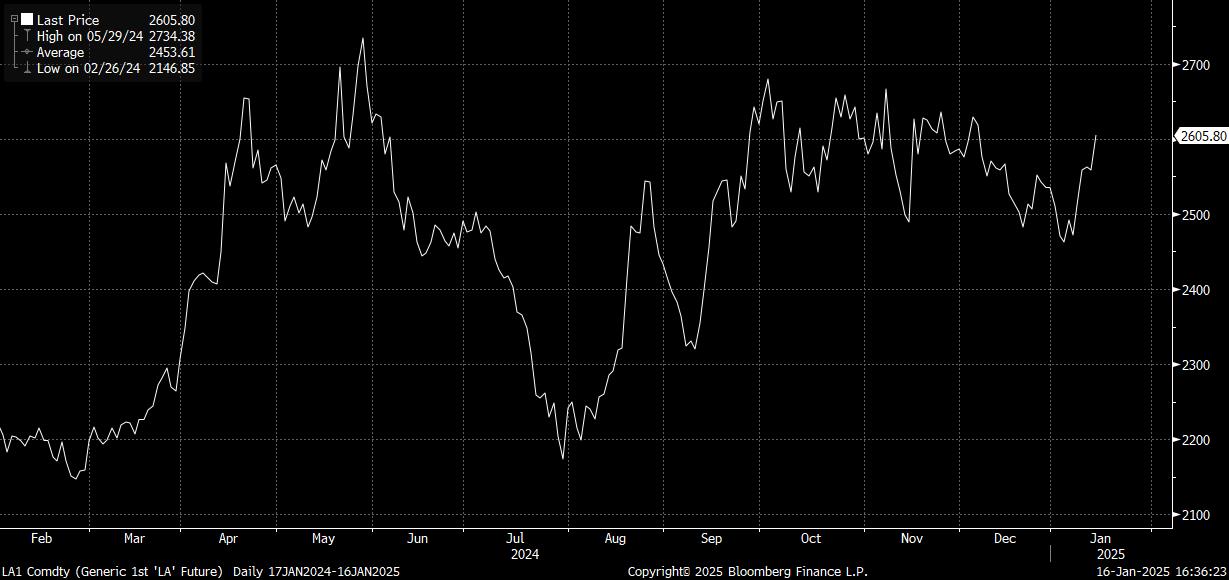Click the white Last Price color swatch
This screenshot has height=580, width=1229.
point(26,19)
